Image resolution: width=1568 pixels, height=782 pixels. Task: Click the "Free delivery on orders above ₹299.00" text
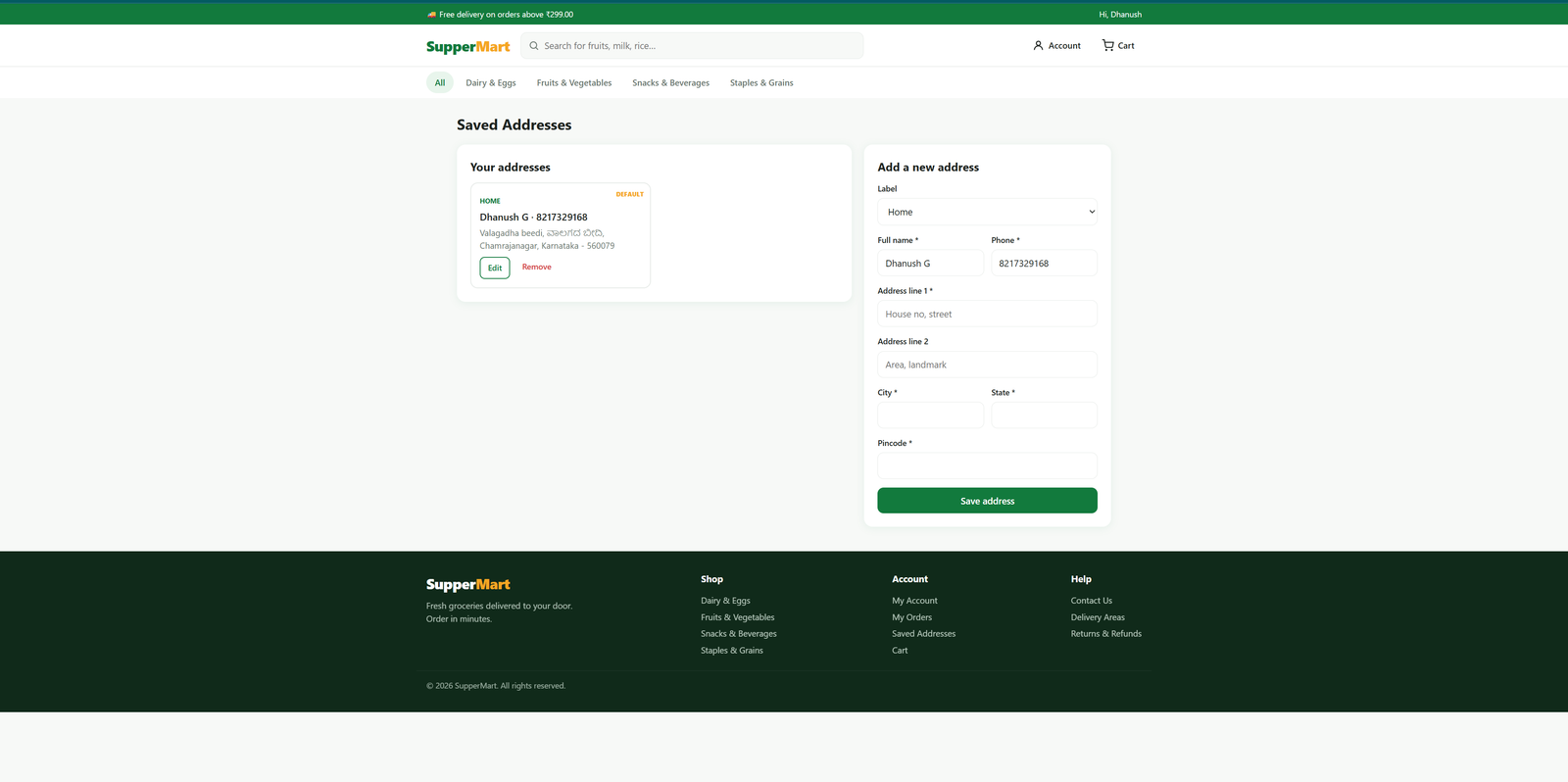pos(506,15)
